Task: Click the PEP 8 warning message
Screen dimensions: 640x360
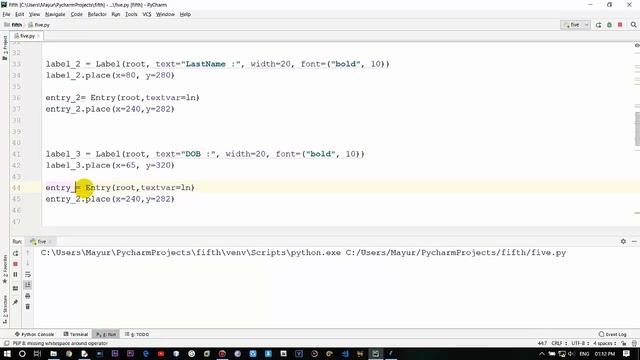Action: tap(60, 343)
